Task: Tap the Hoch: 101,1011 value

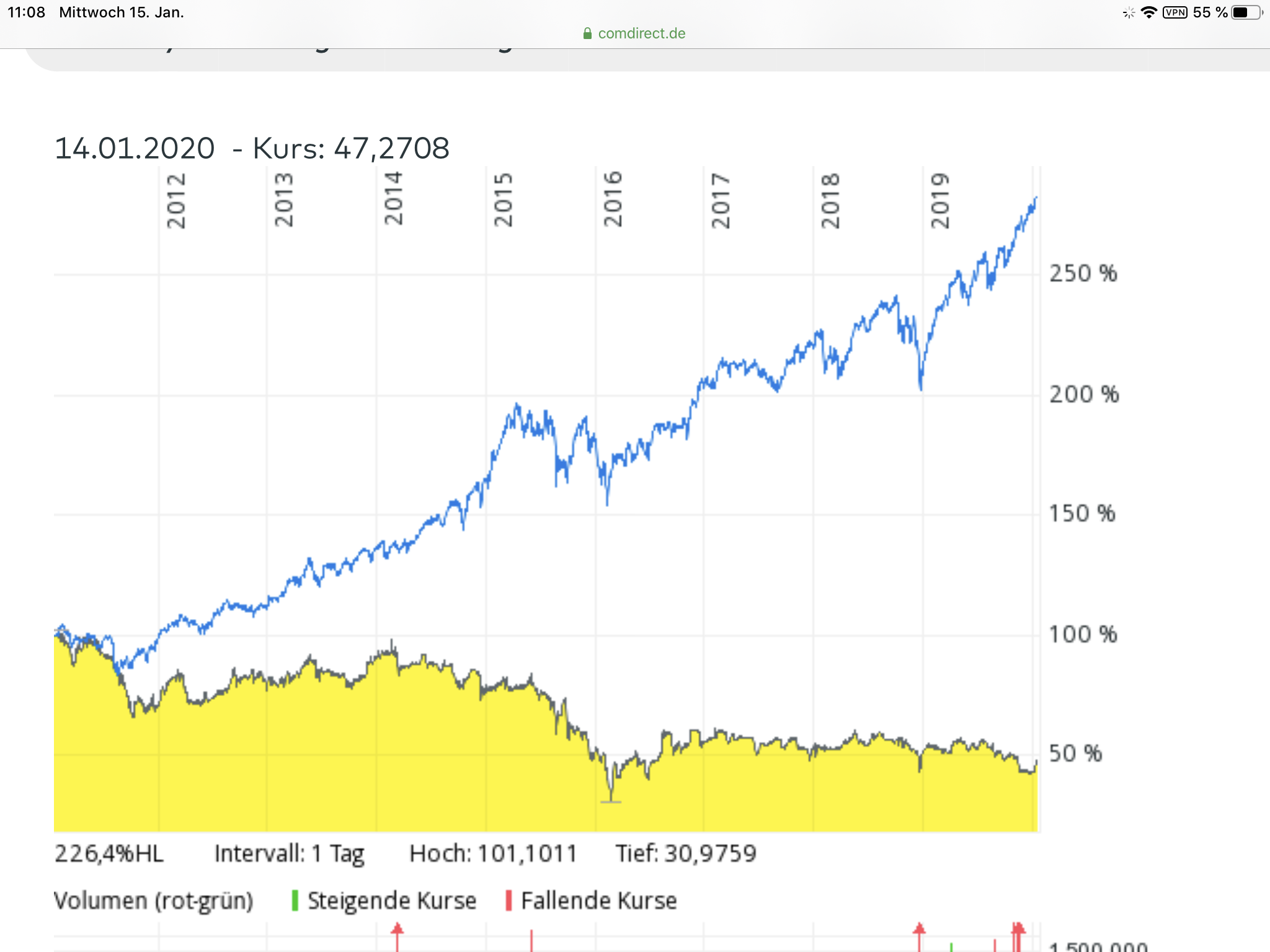Action: [493, 853]
